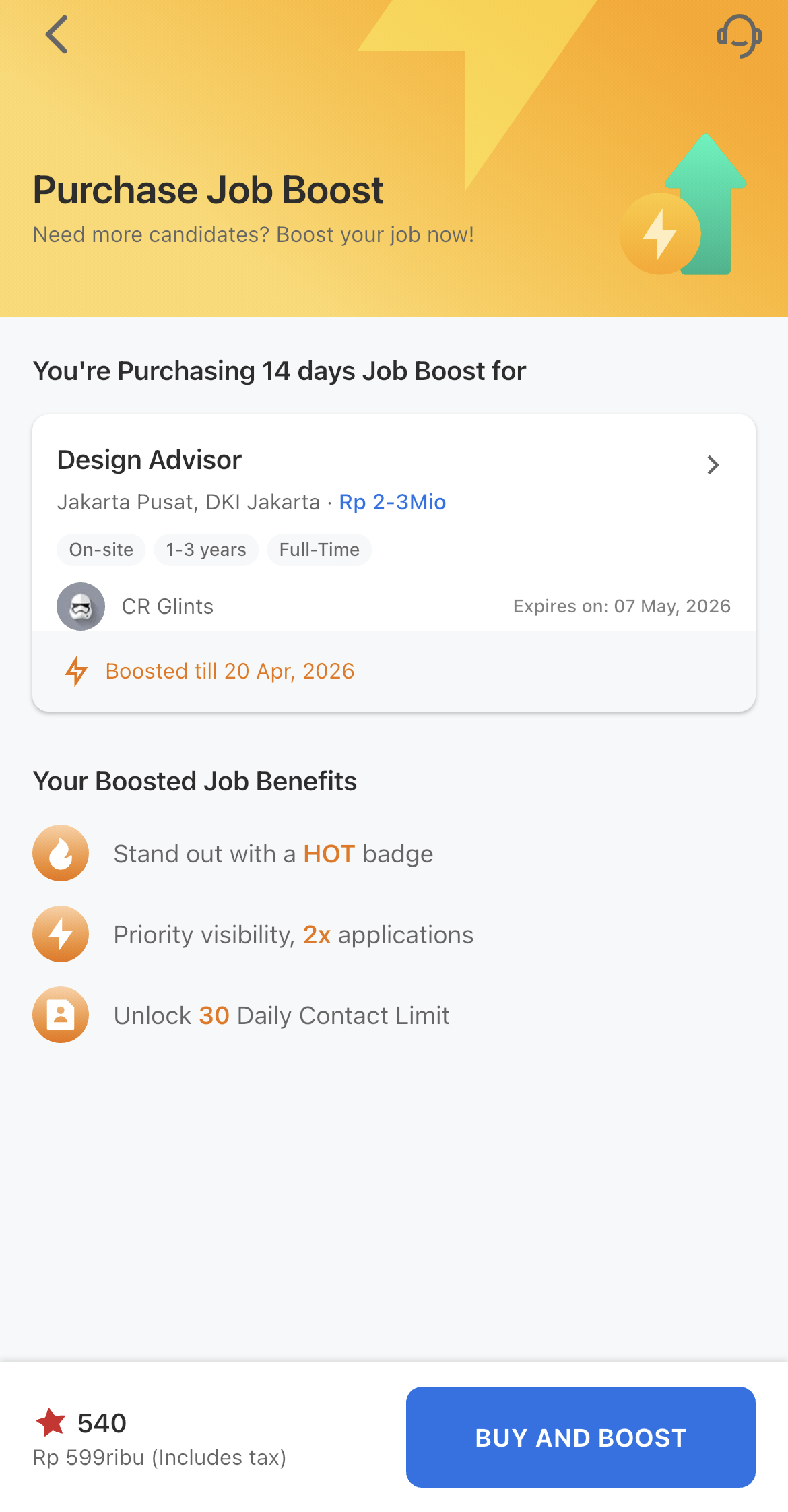
Task: Tap the orange boosted lightning bolt icon
Action: (76, 671)
